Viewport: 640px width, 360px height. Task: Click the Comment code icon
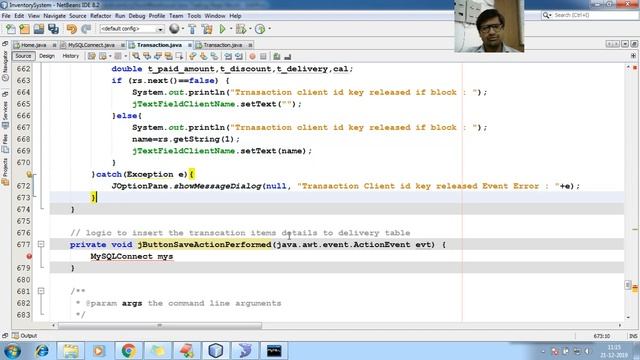(x=277, y=56)
